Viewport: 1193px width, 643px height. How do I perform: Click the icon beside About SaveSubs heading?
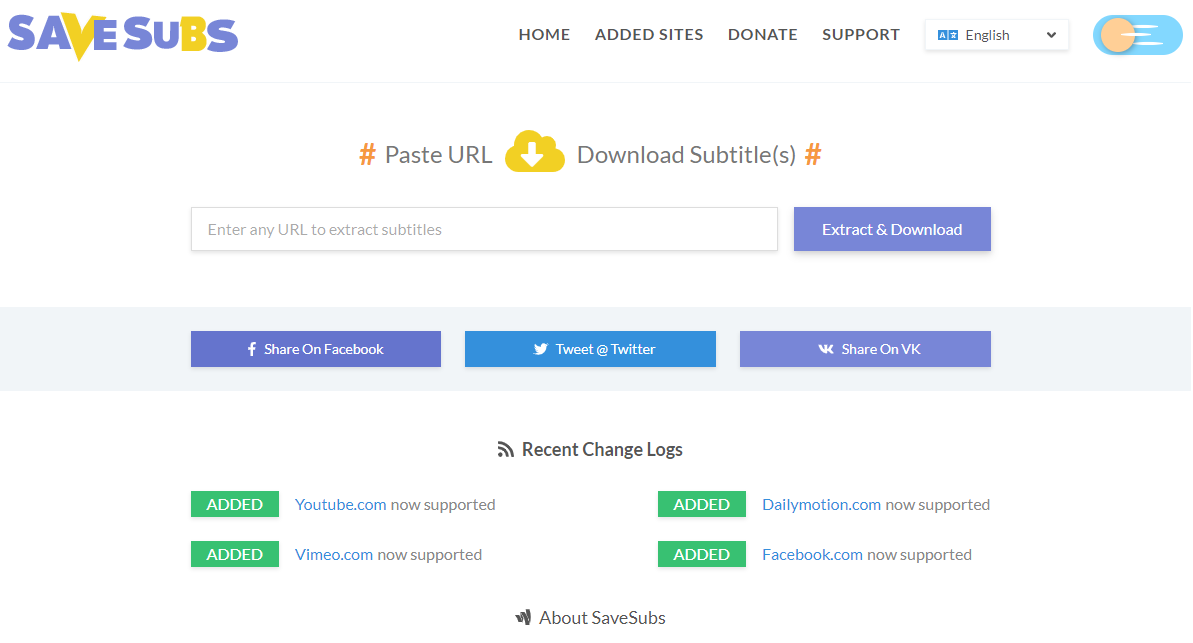click(x=524, y=617)
